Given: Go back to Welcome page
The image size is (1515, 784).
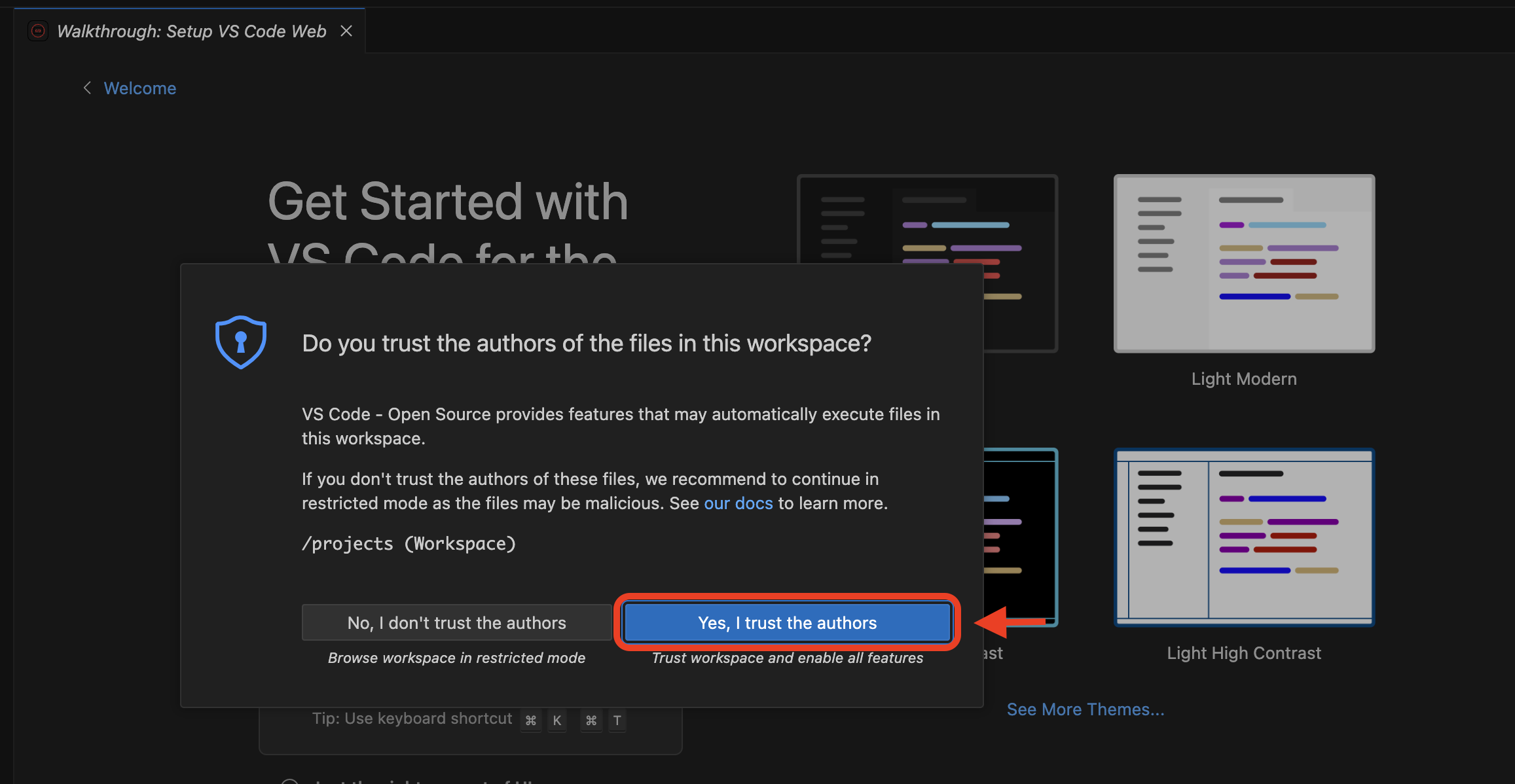Looking at the screenshot, I should click(x=140, y=88).
